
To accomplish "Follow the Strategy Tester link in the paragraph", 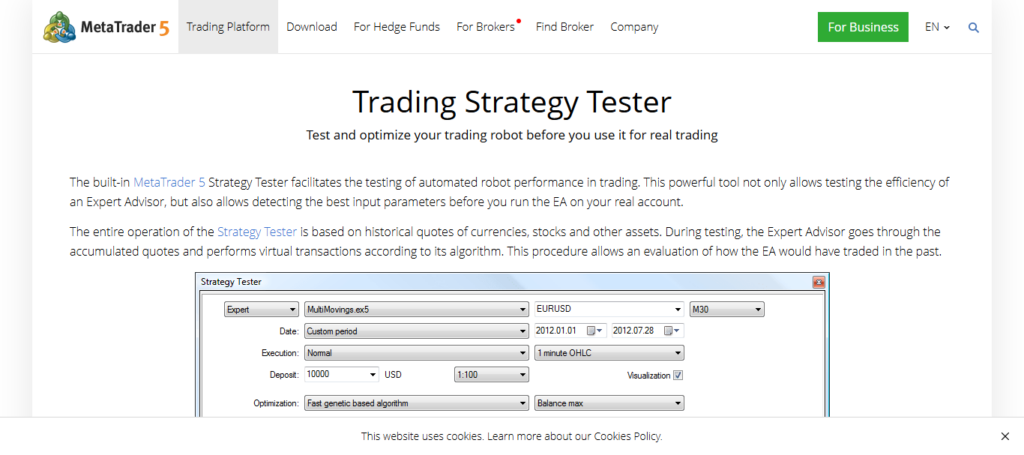I will [257, 232].
